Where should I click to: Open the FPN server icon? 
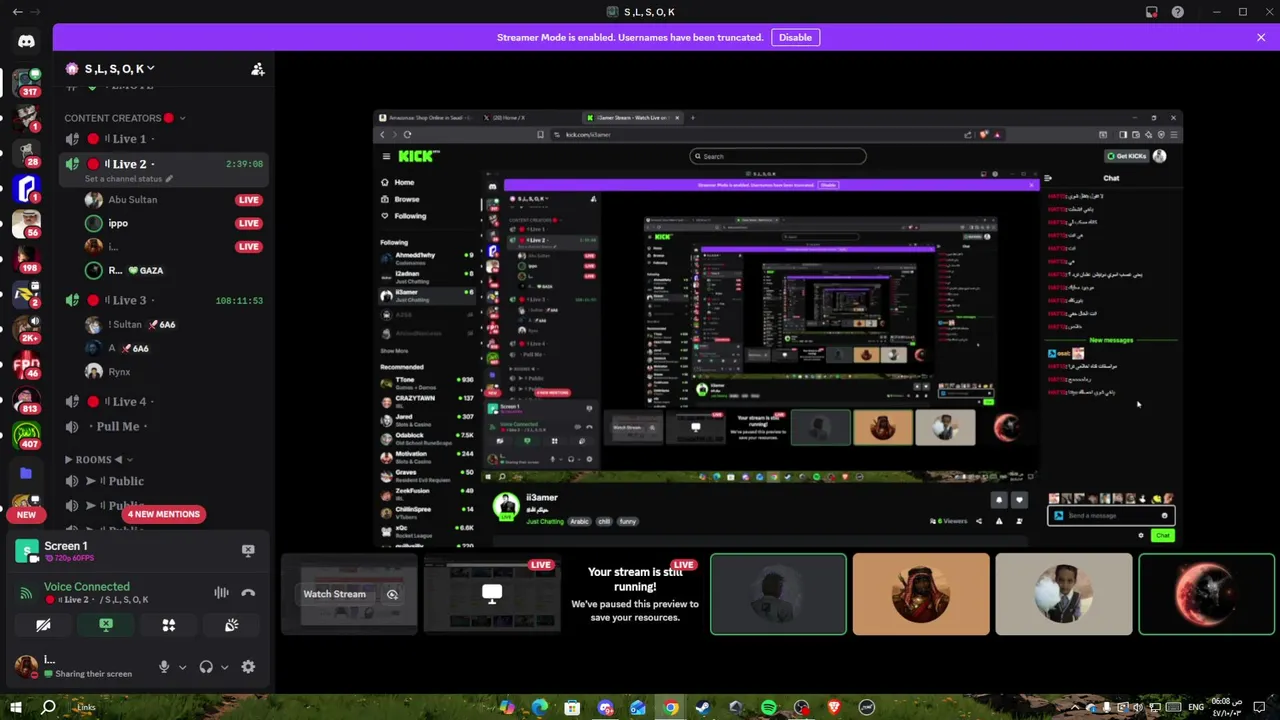click(x=26, y=365)
